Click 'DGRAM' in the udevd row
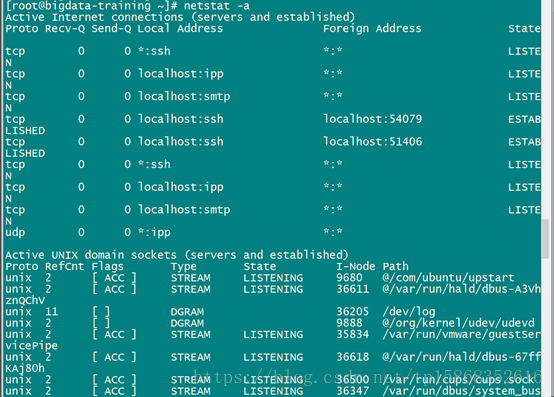The width and height of the screenshot is (554, 397). coord(187,323)
